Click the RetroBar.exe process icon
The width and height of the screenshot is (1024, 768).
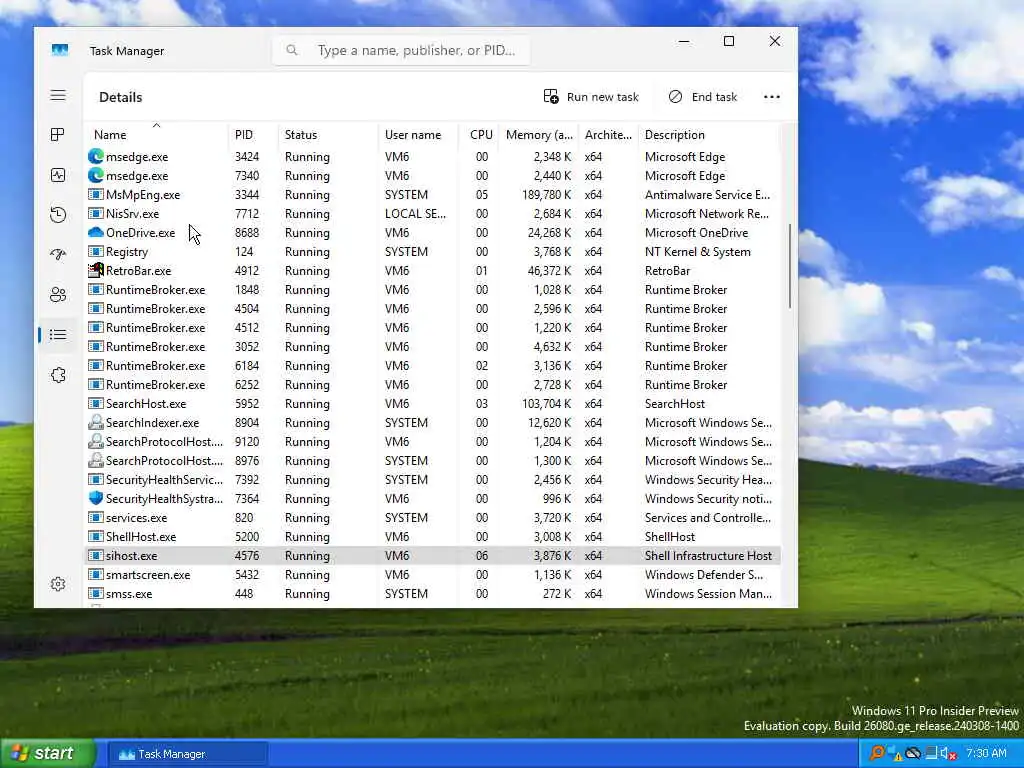[x=96, y=270]
